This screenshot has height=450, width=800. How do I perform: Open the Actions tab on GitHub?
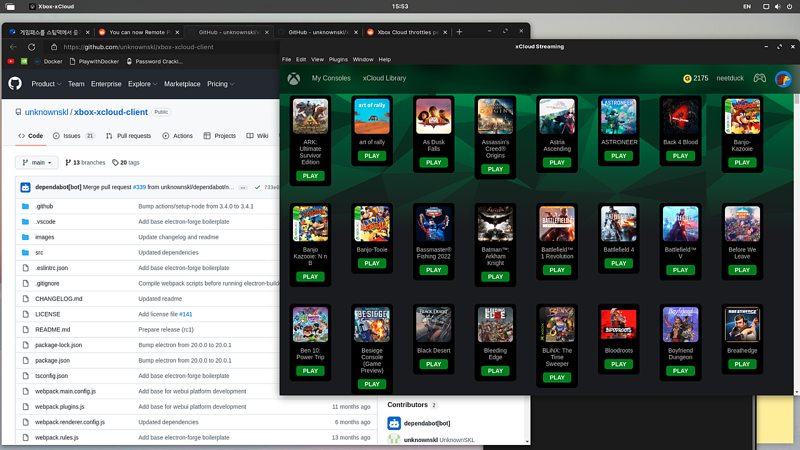(178, 136)
